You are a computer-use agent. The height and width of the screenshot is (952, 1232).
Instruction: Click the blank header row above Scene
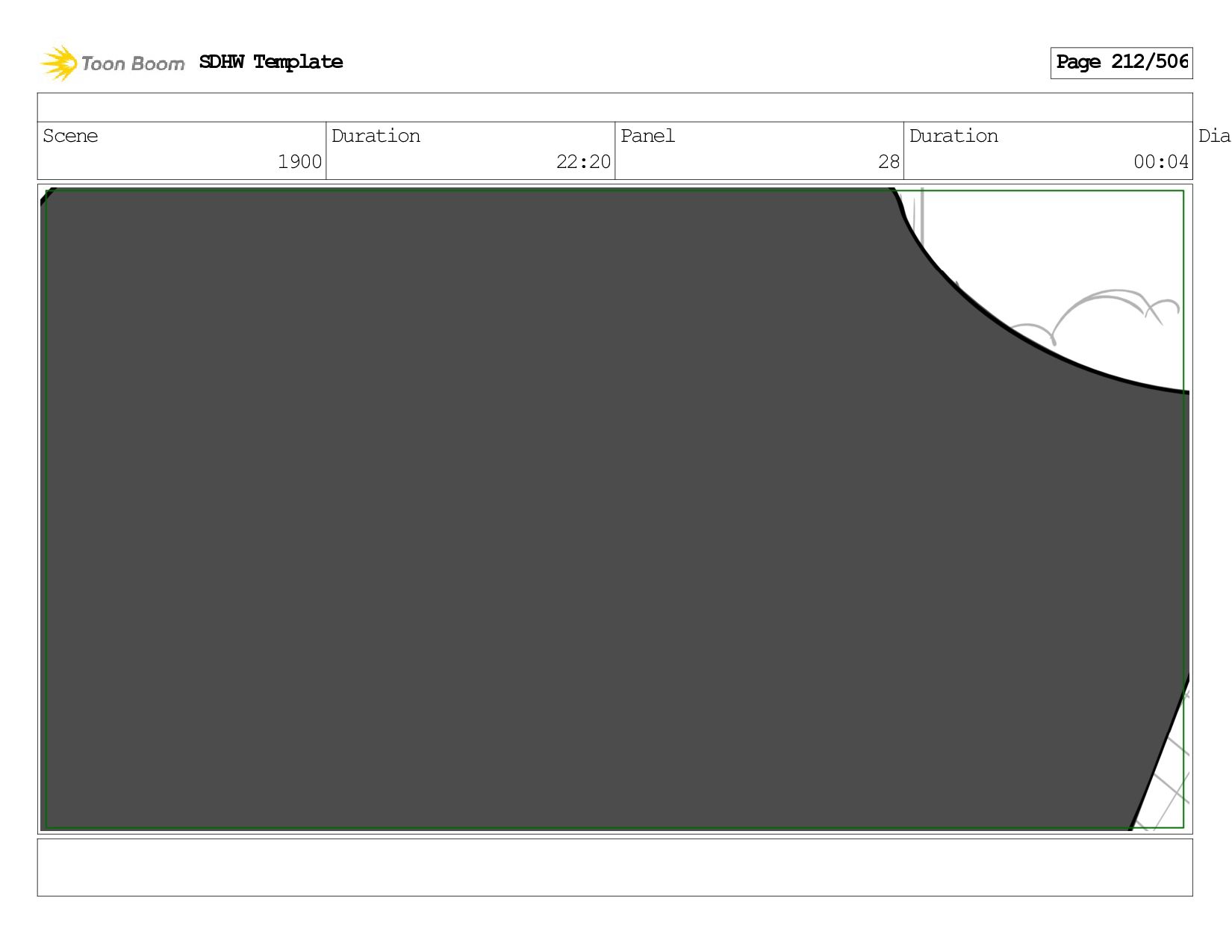pos(615,108)
